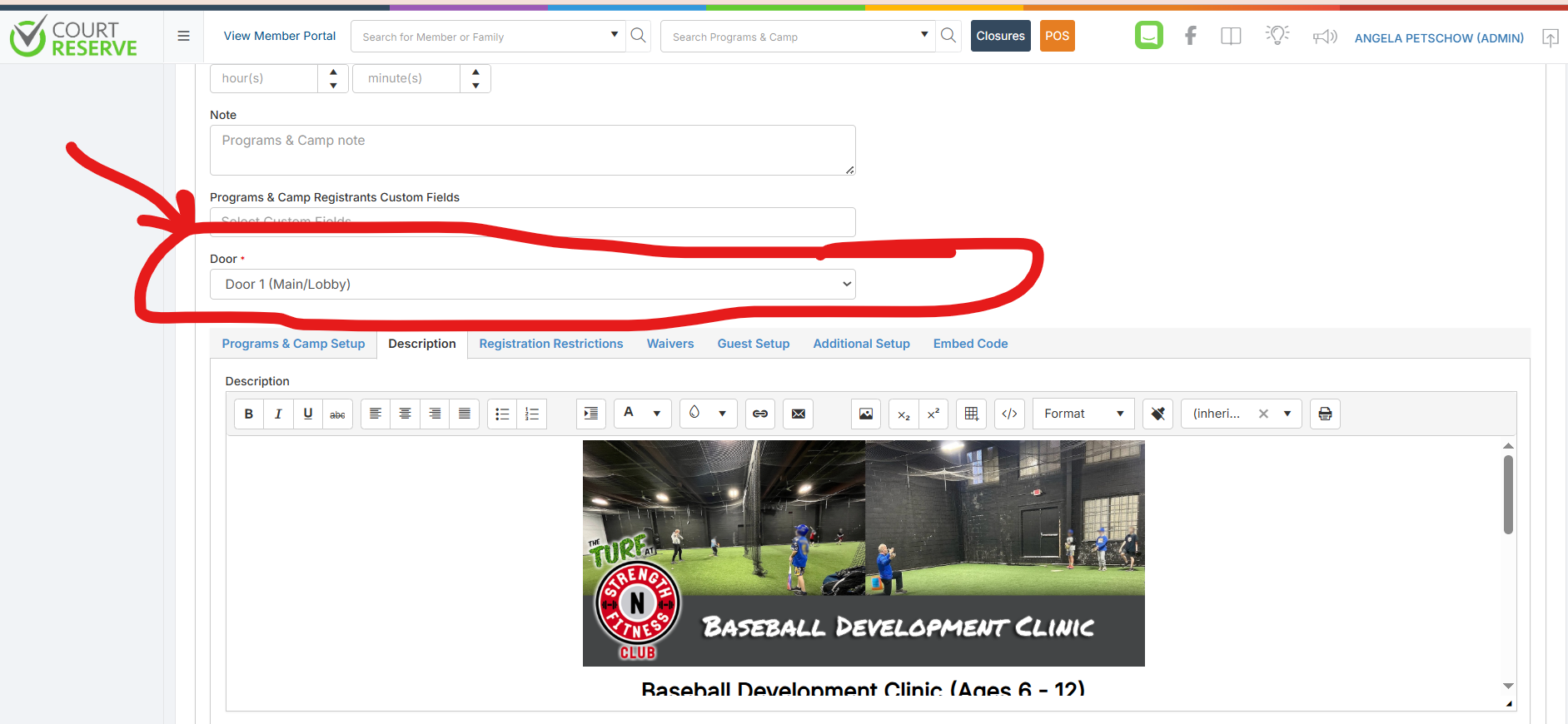The image size is (1568, 724).
Task: Toggle italic text formatting
Action: point(278,414)
